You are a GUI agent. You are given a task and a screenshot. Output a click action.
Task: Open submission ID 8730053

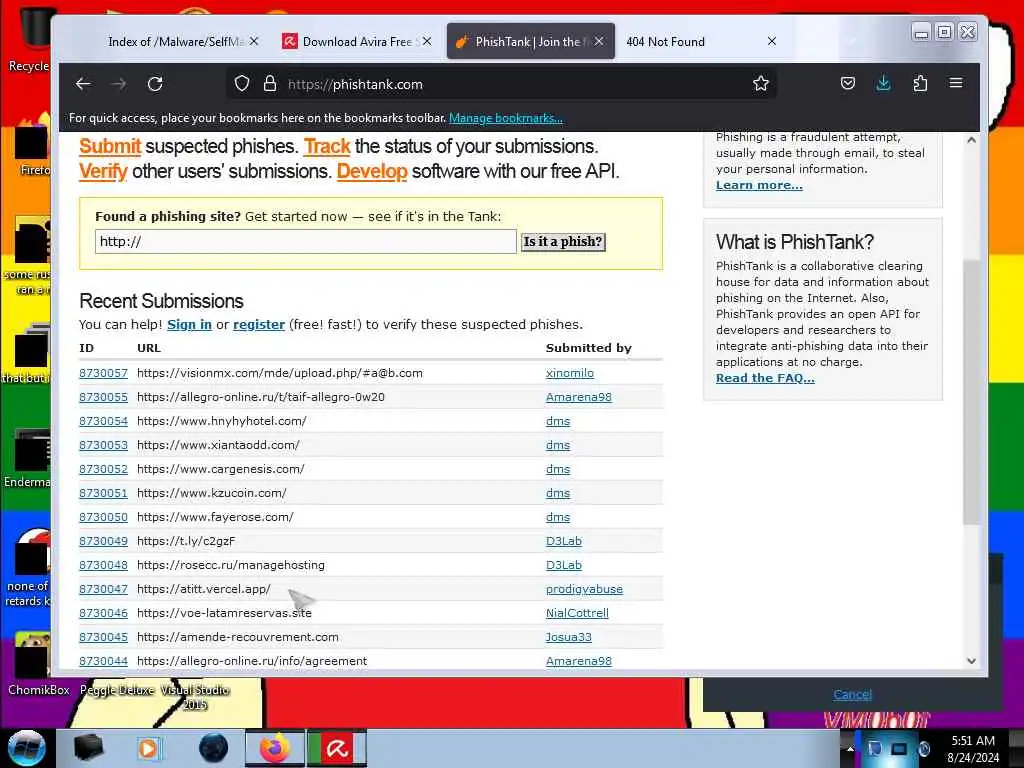103,445
